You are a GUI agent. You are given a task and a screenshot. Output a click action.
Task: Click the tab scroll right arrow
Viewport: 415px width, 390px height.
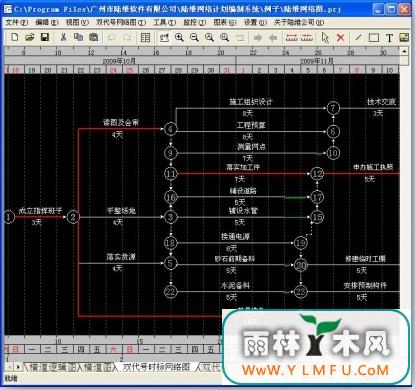[18, 367]
